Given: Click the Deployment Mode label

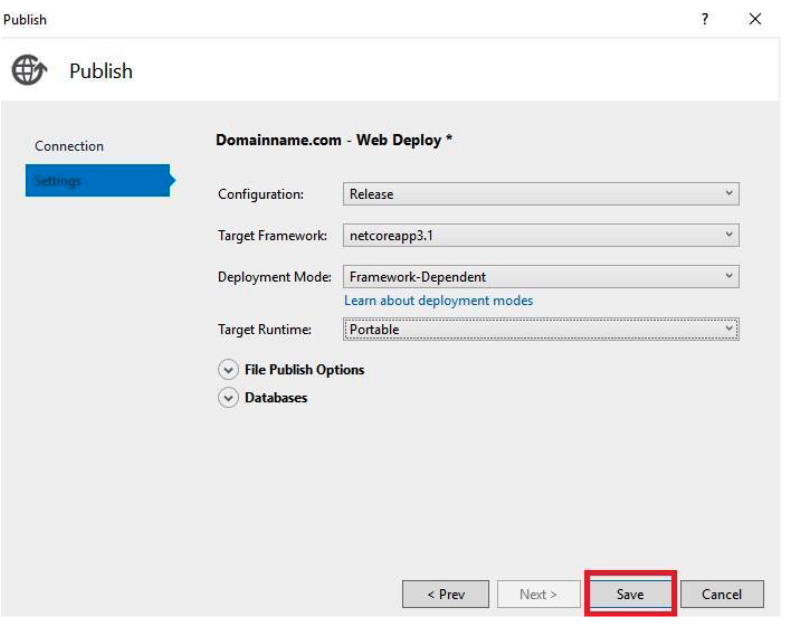Looking at the screenshot, I should [x=274, y=277].
